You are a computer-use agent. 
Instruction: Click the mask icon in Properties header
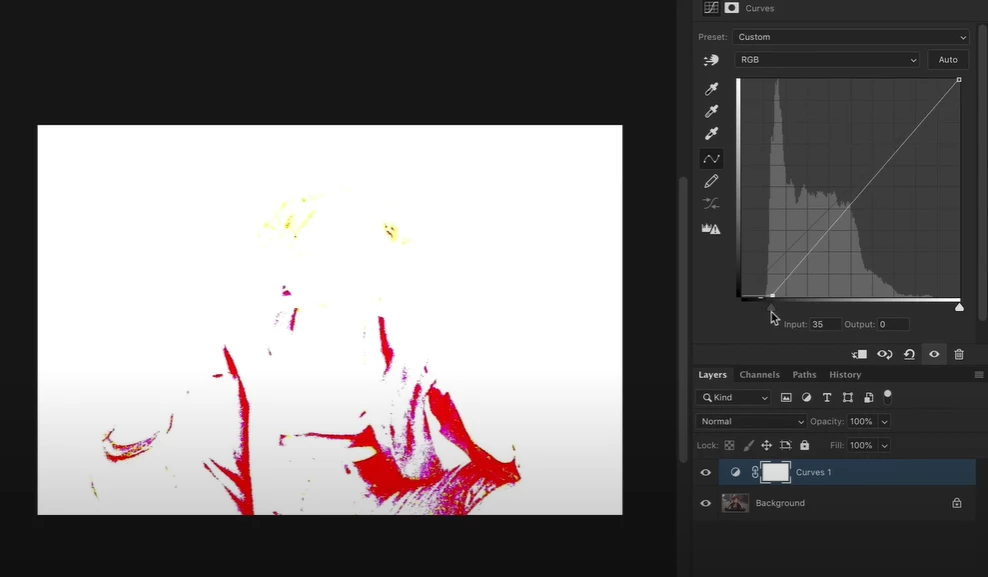pyautogui.click(x=732, y=8)
